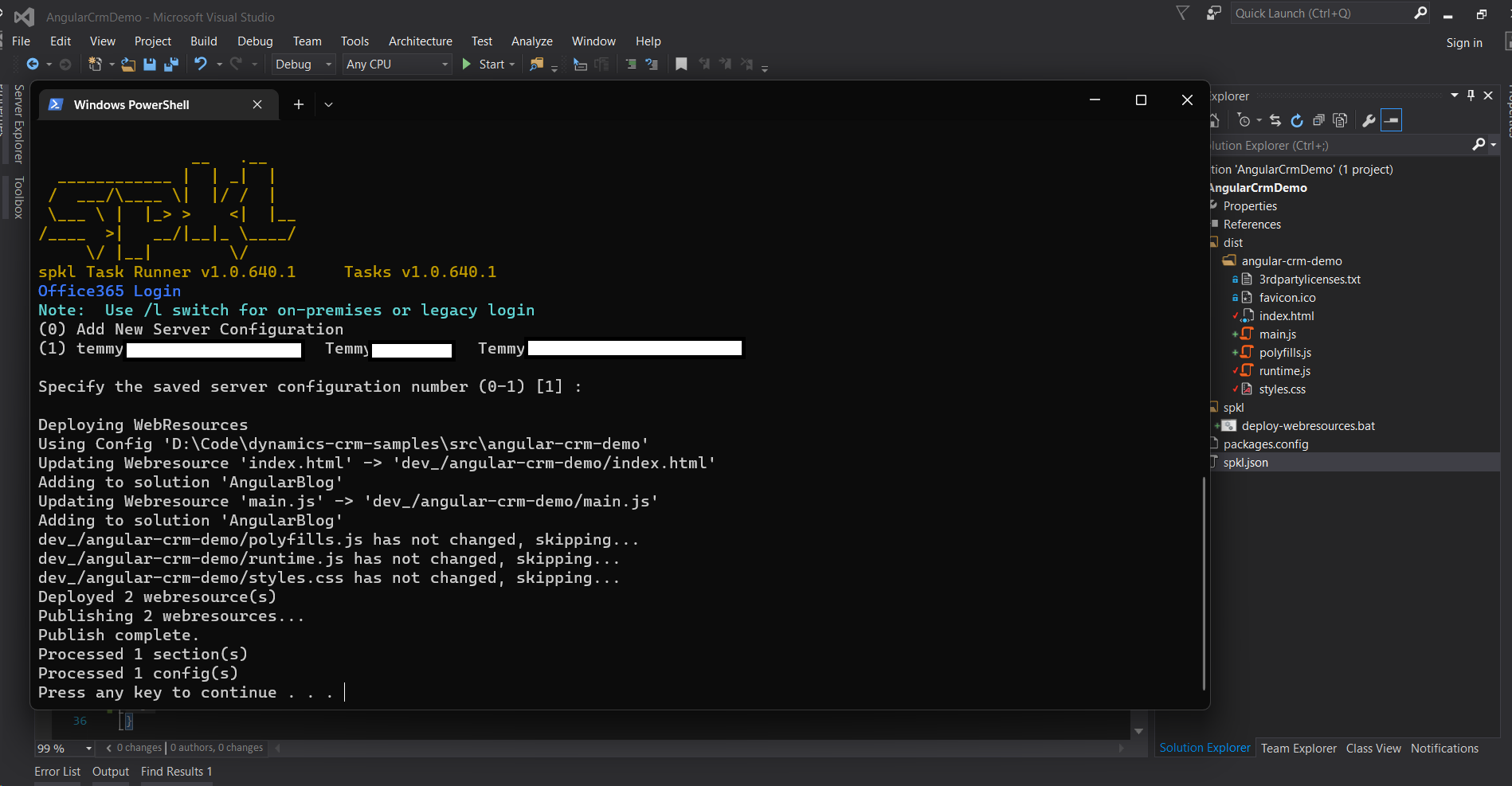Screen dimensions: 1512x786
Task: Click the New Project toolbar icon
Action: [x=95, y=65]
